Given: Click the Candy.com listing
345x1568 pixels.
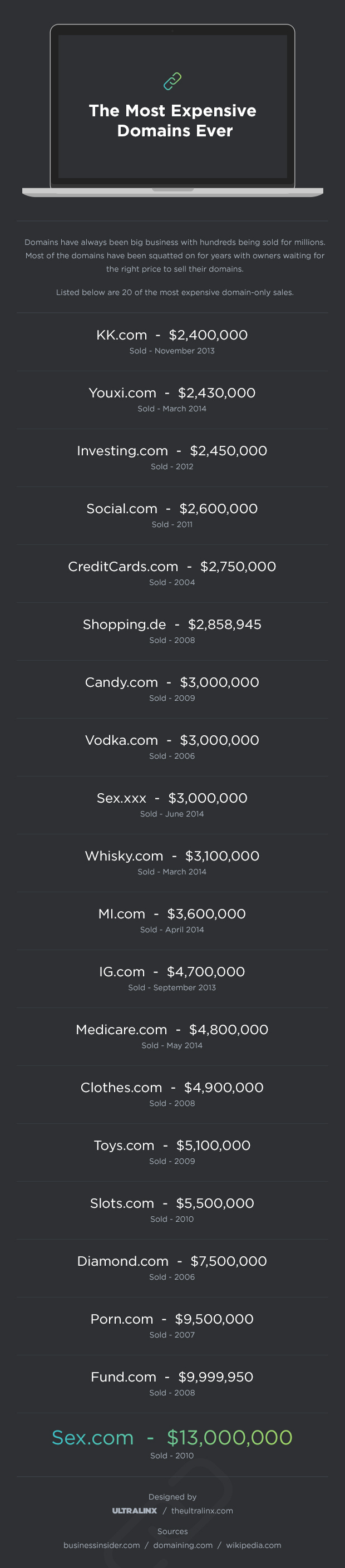Looking at the screenshot, I should point(172,682).
